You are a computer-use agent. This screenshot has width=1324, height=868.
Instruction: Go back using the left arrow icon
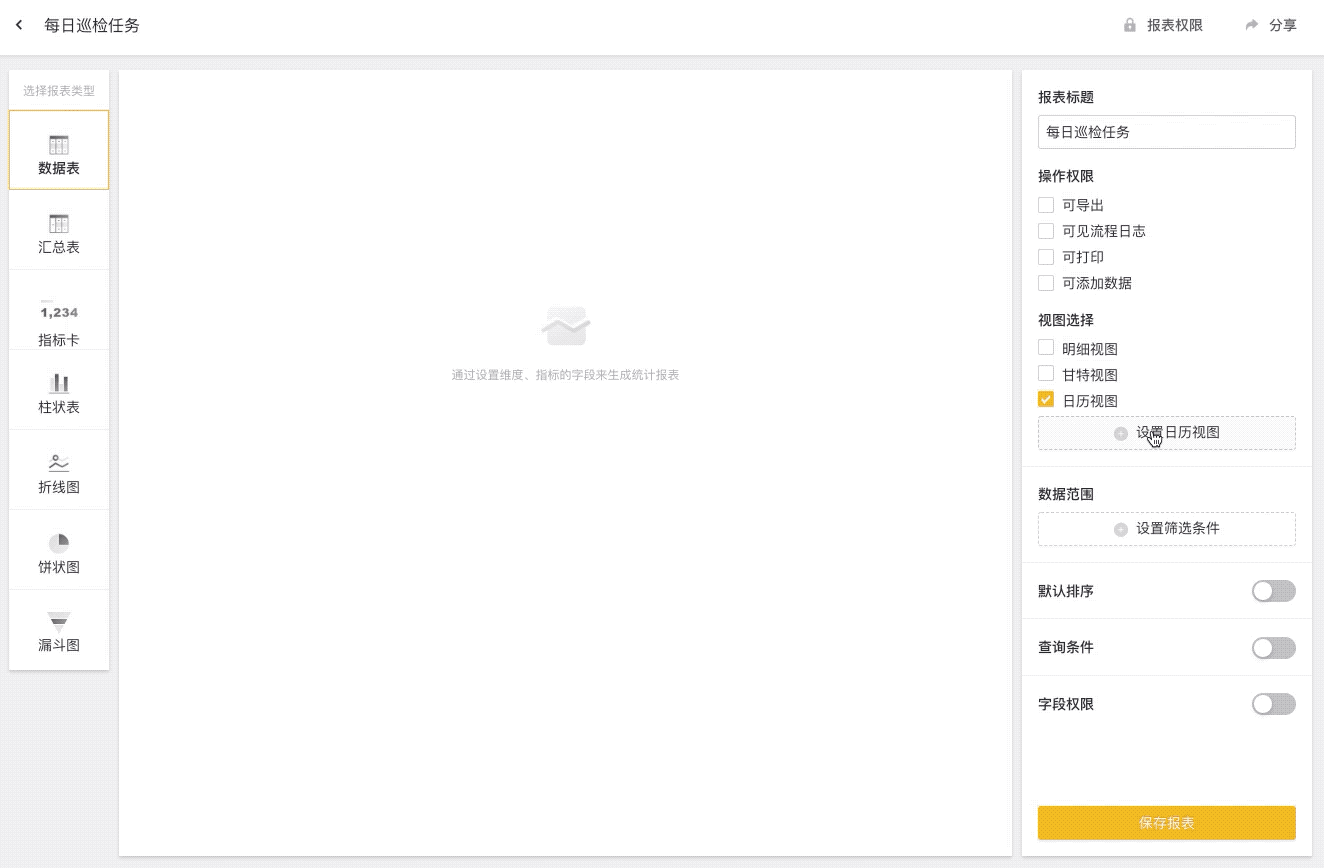(19, 25)
